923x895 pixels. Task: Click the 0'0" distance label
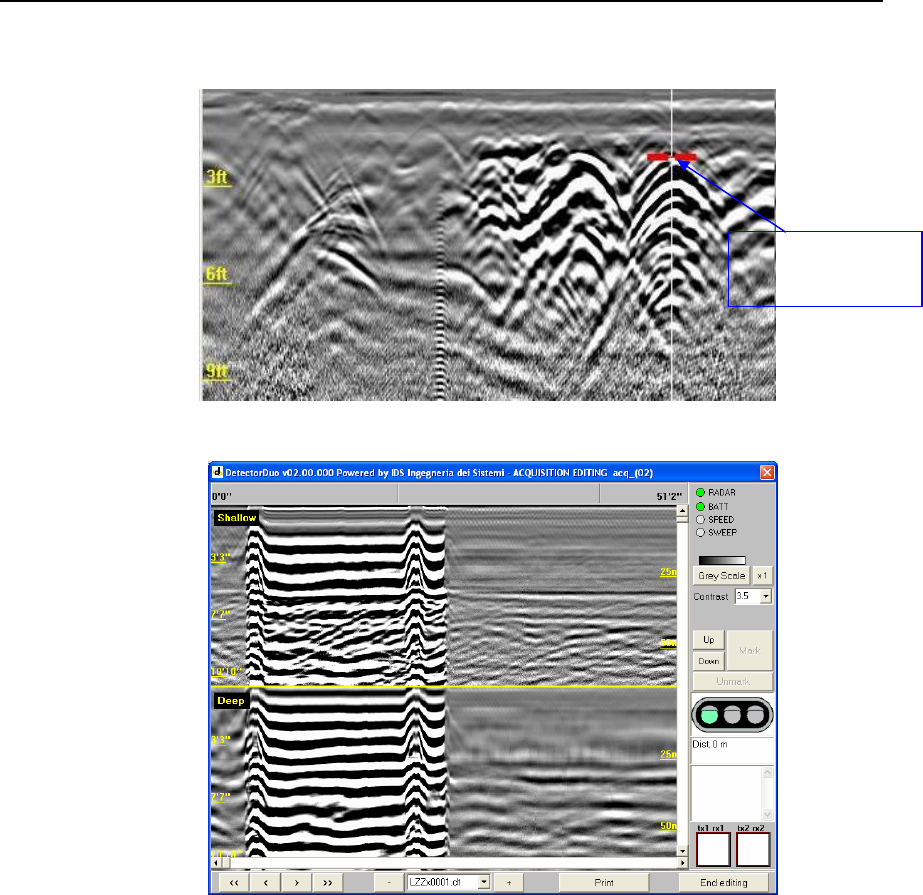[222, 496]
